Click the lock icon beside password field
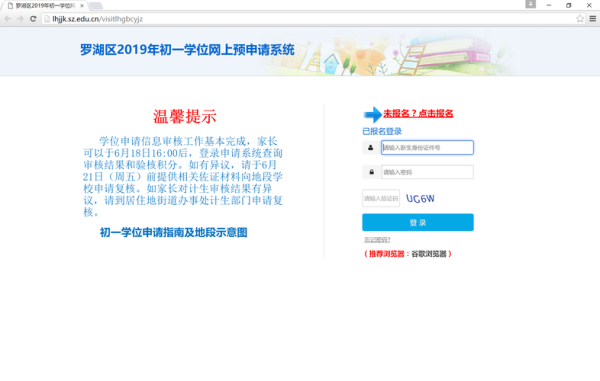Image resolution: width=600 pixels, height=381 pixels. point(371,172)
